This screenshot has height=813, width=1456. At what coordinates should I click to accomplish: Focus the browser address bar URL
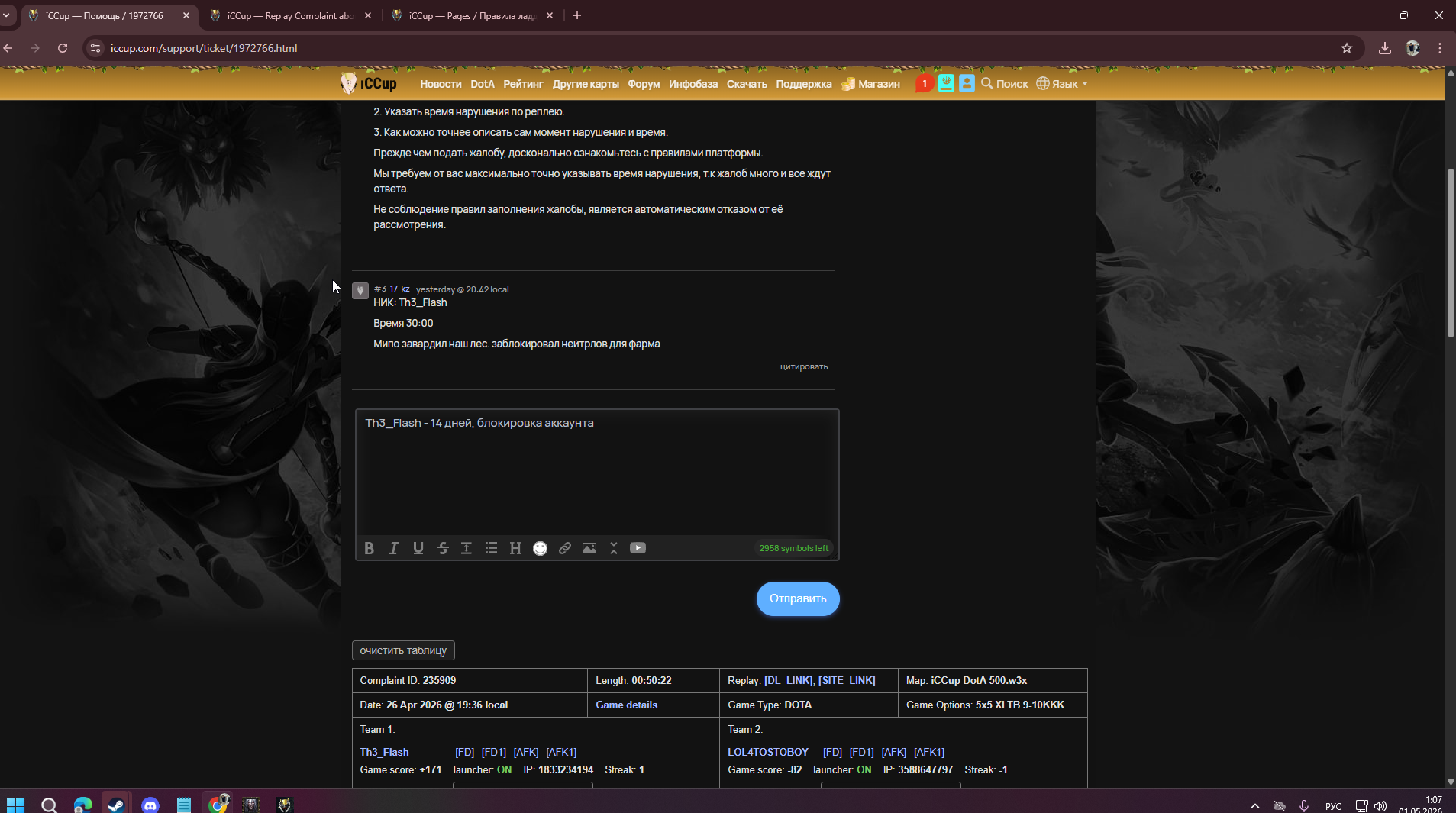pos(204,48)
